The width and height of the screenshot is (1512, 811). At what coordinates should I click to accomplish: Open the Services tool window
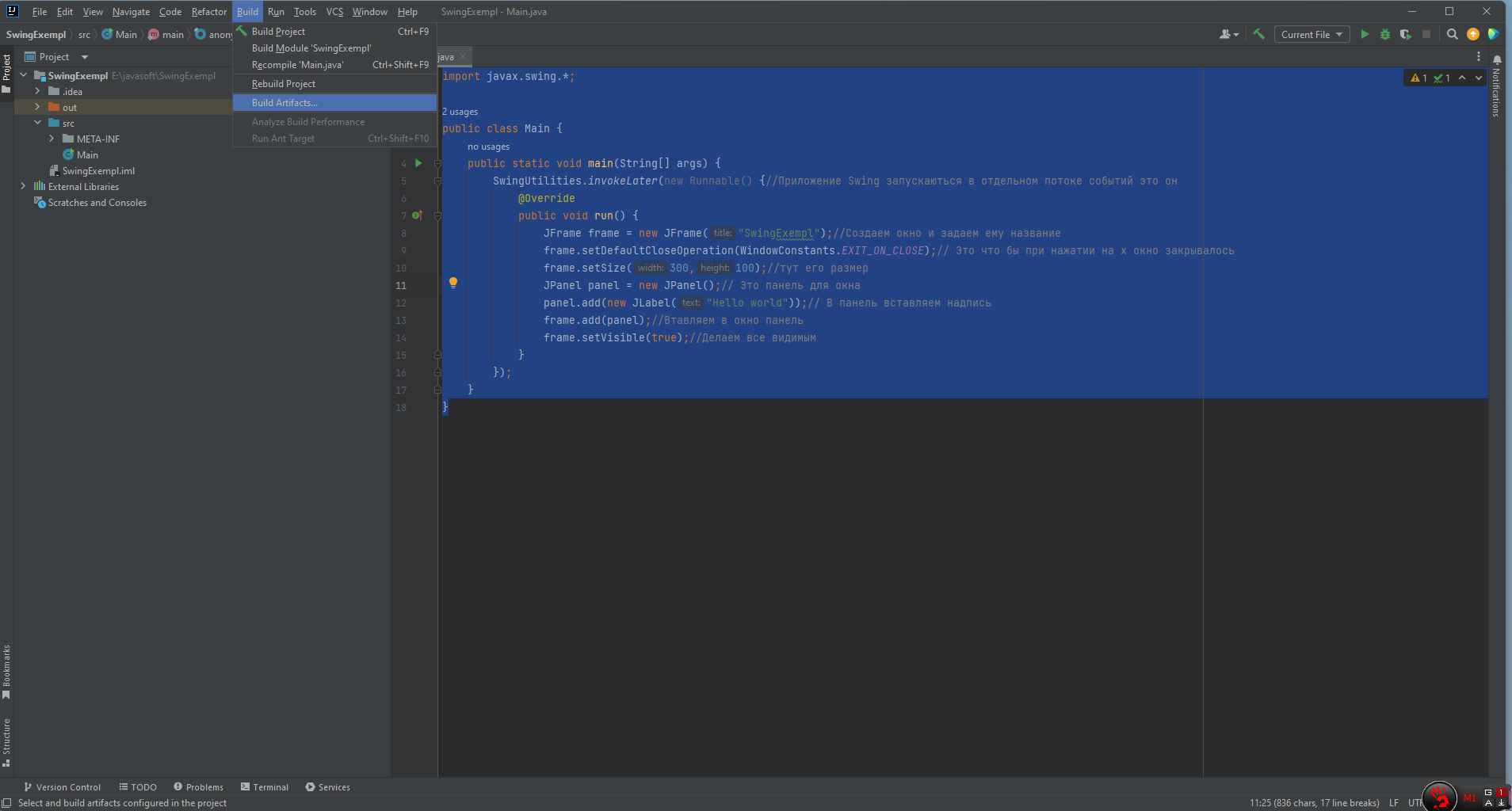(x=328, y=787)
